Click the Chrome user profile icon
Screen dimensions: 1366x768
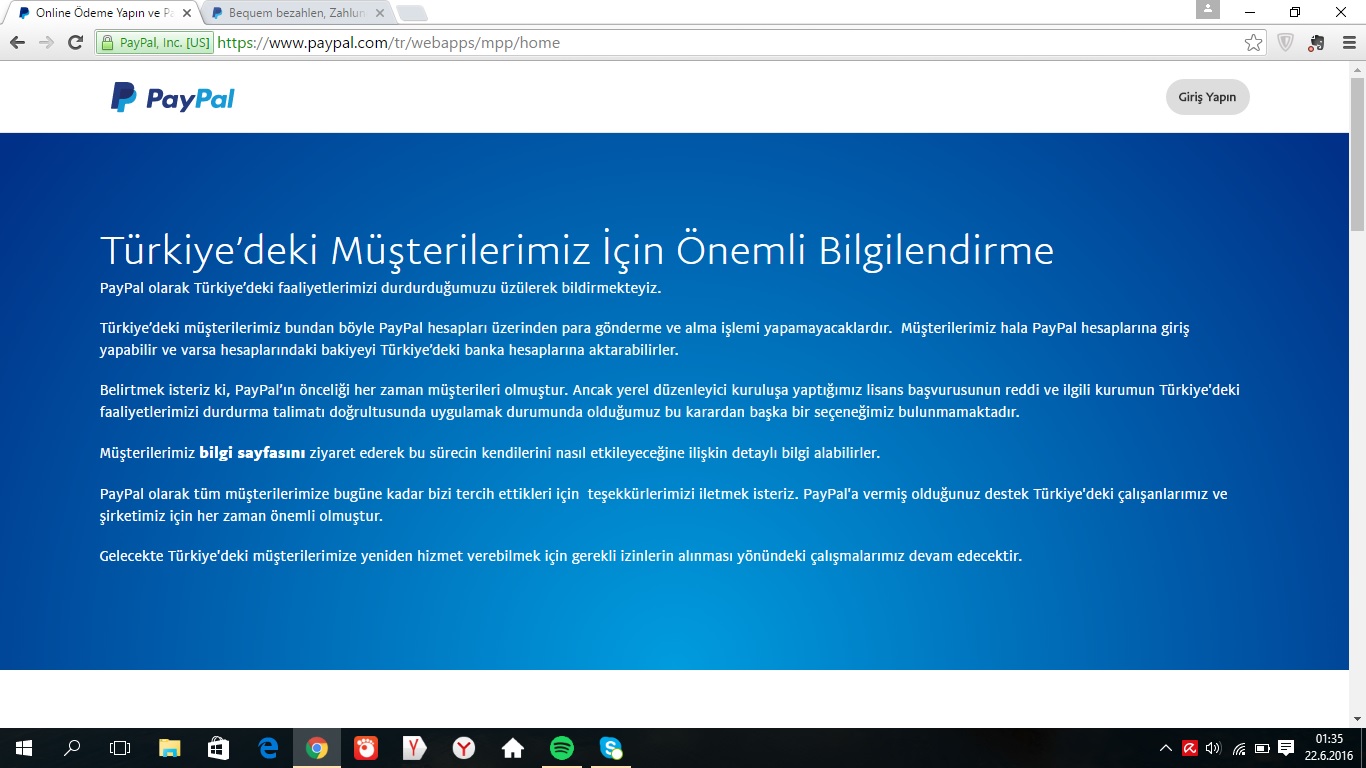coord(1208,9)
